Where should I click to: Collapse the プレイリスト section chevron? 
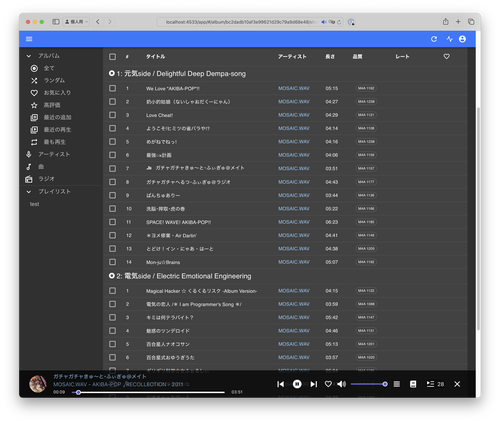coord(29,192)
